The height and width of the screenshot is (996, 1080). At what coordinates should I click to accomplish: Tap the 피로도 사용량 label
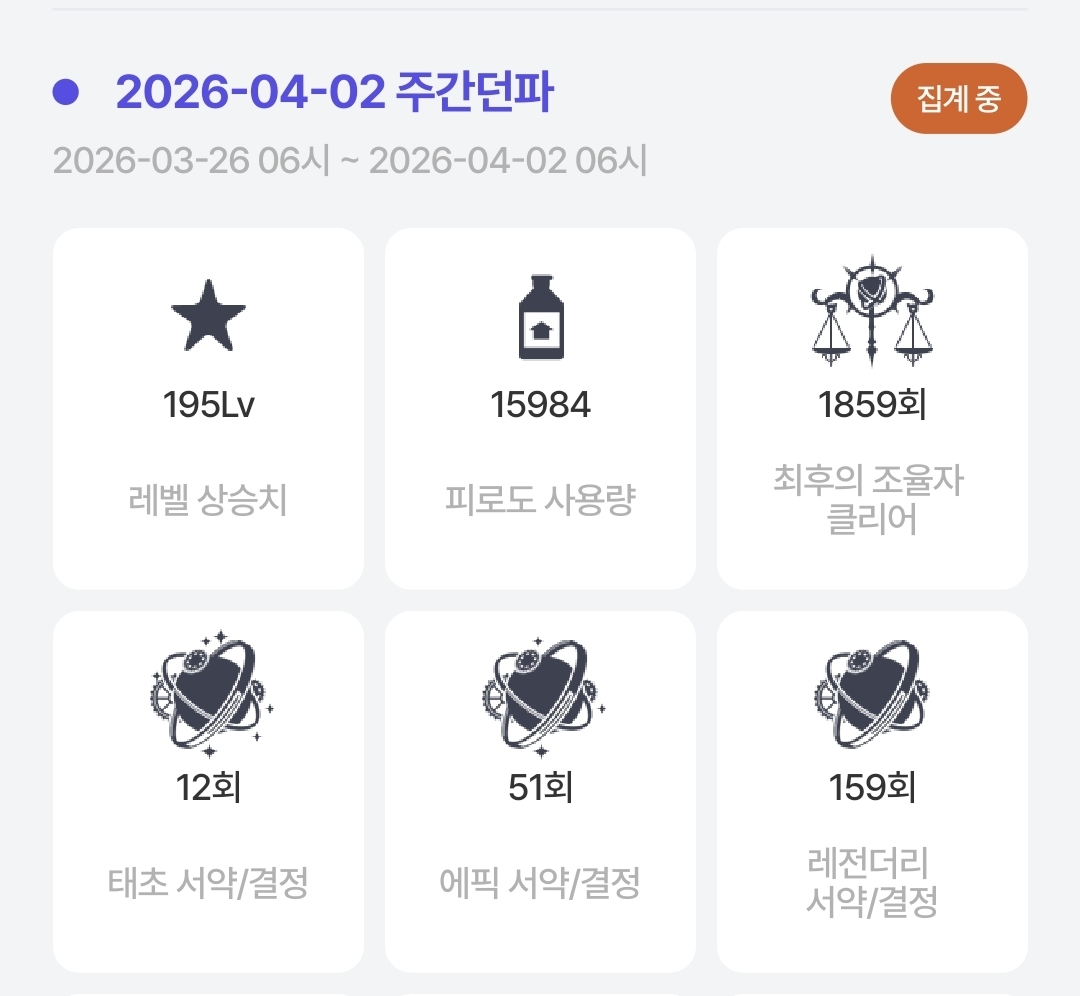(x=540, y=500)
